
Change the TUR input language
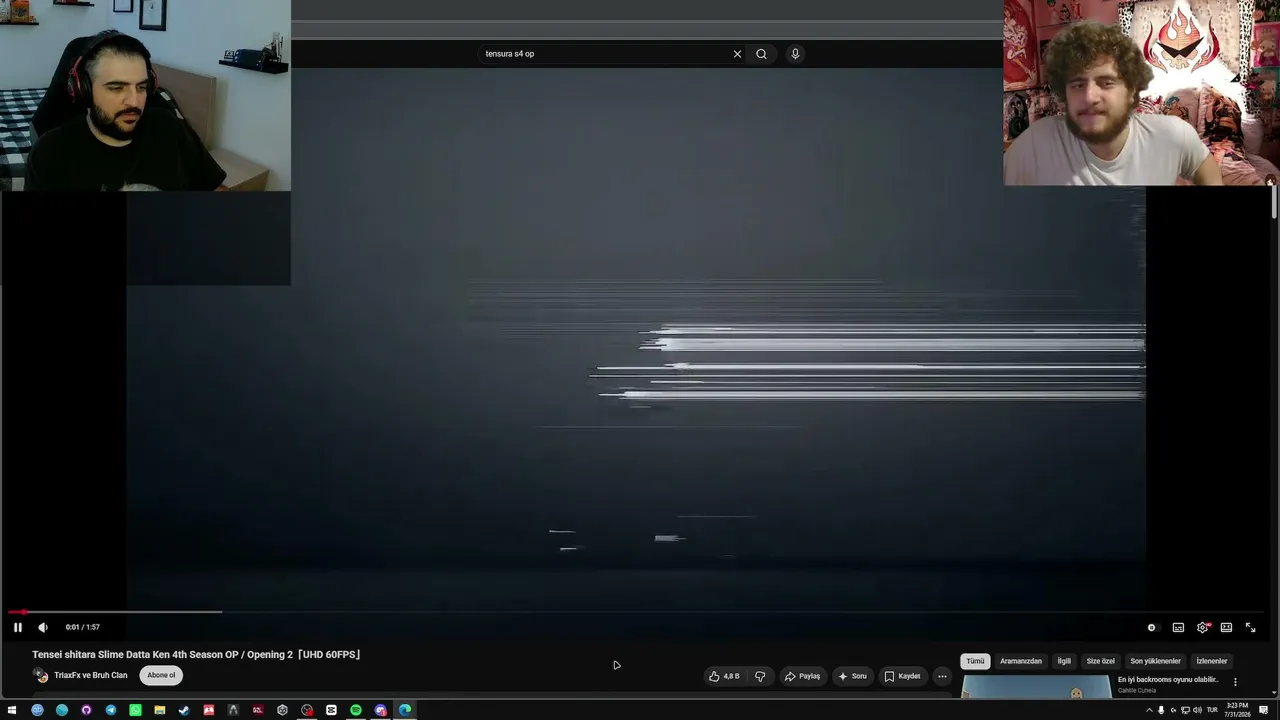[x=1213, y=710]
